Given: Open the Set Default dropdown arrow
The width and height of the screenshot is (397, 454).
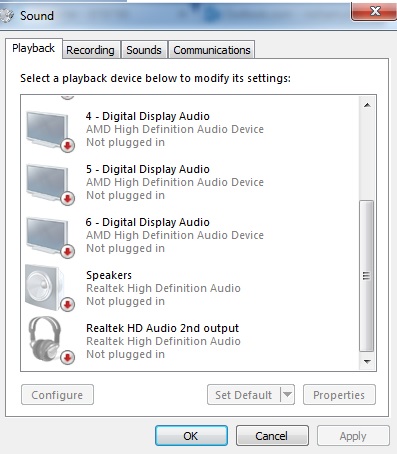Looking at the screenshot, I should pos(288,395).
